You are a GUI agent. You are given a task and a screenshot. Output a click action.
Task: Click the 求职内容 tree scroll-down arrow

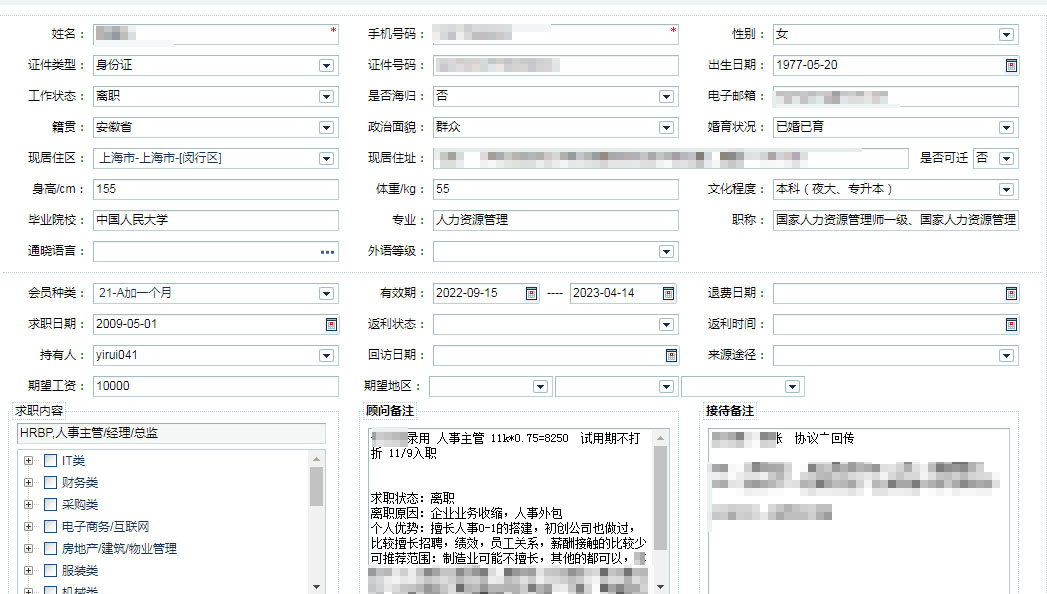tap(317, 586)
